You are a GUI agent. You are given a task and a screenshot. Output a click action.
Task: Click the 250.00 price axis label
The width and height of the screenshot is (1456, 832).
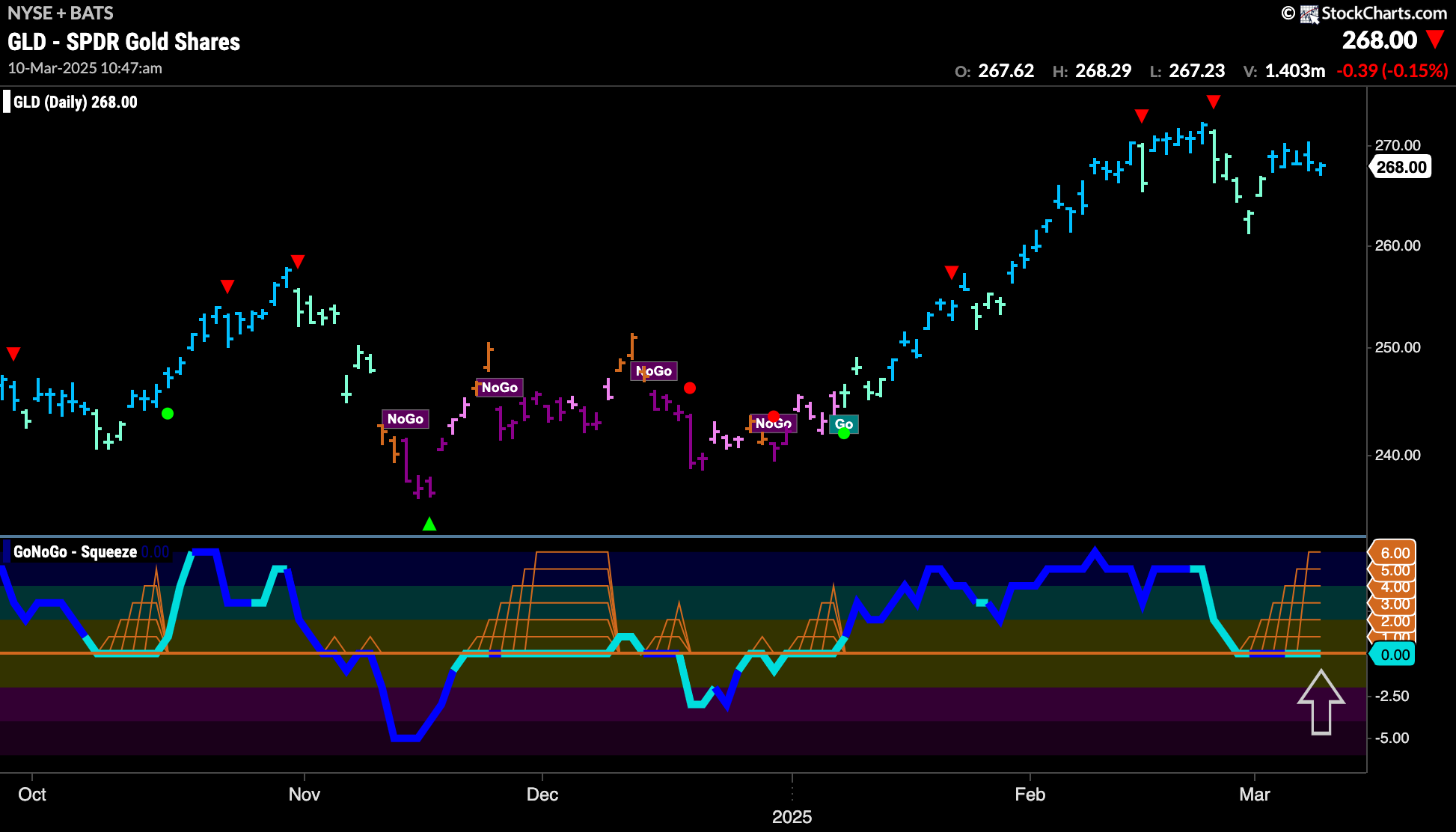point(1397,347)
